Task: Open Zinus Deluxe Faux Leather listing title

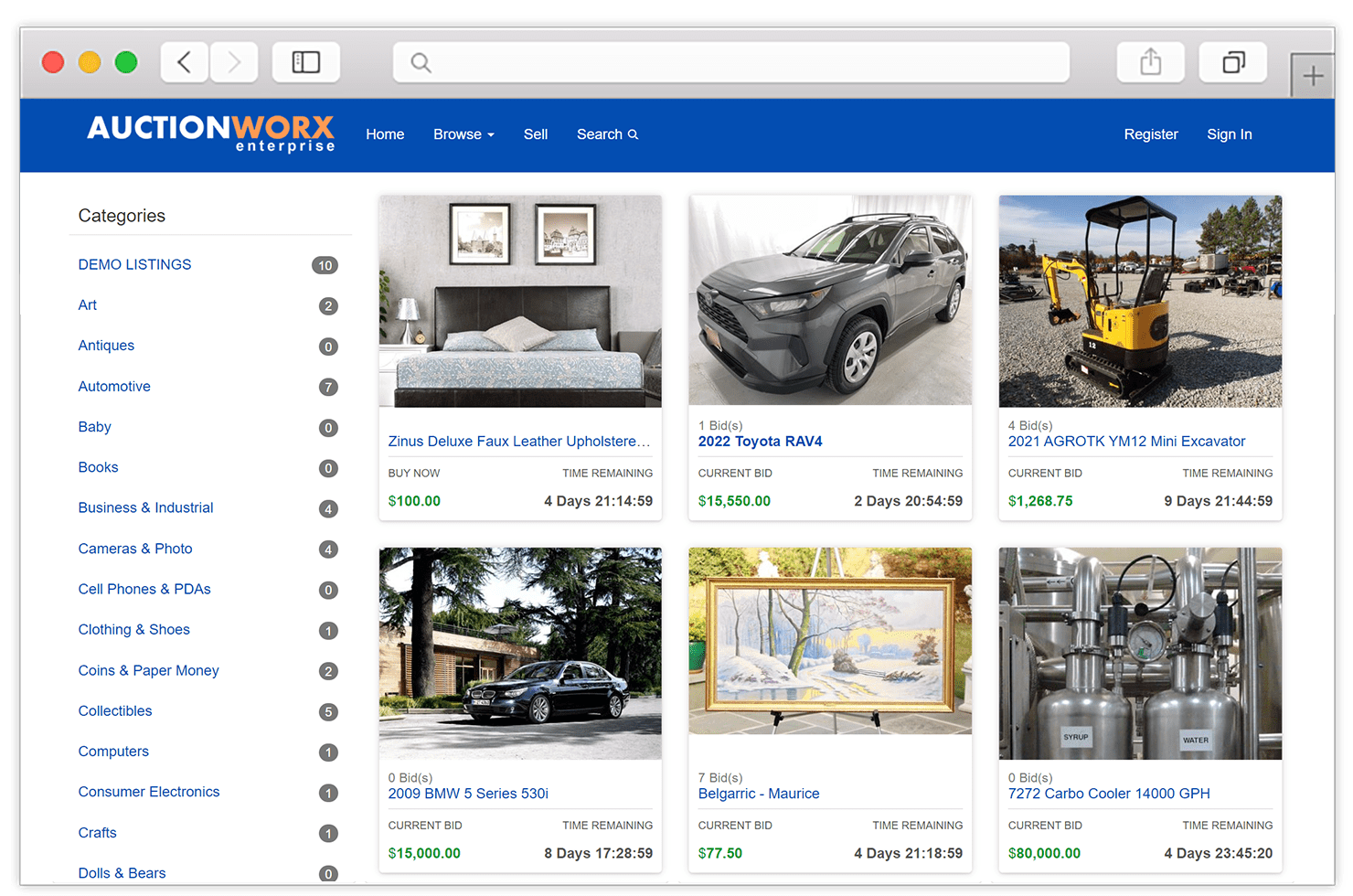Action: (x=519, y=442)
